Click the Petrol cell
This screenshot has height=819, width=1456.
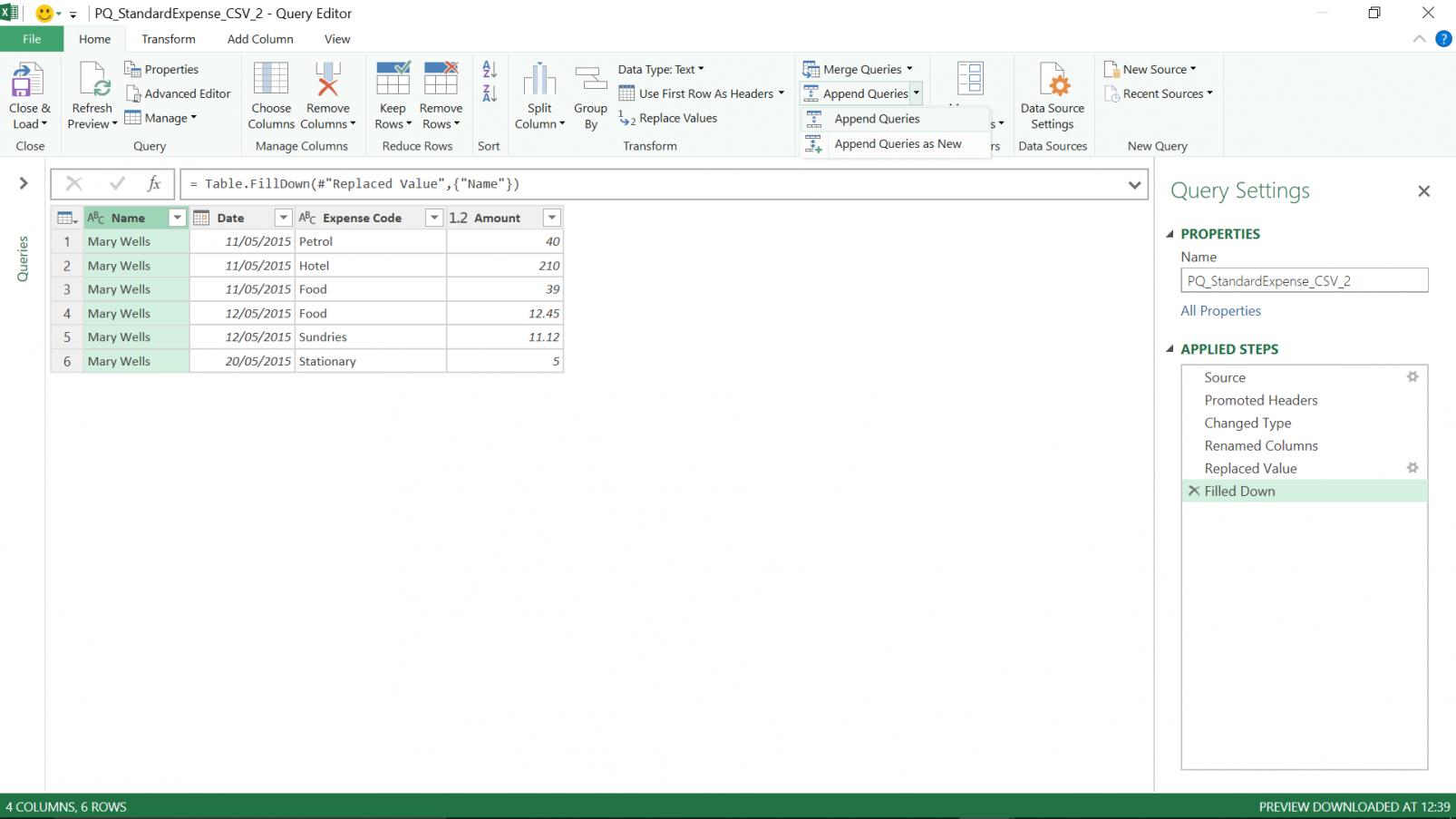coord(371,241)
